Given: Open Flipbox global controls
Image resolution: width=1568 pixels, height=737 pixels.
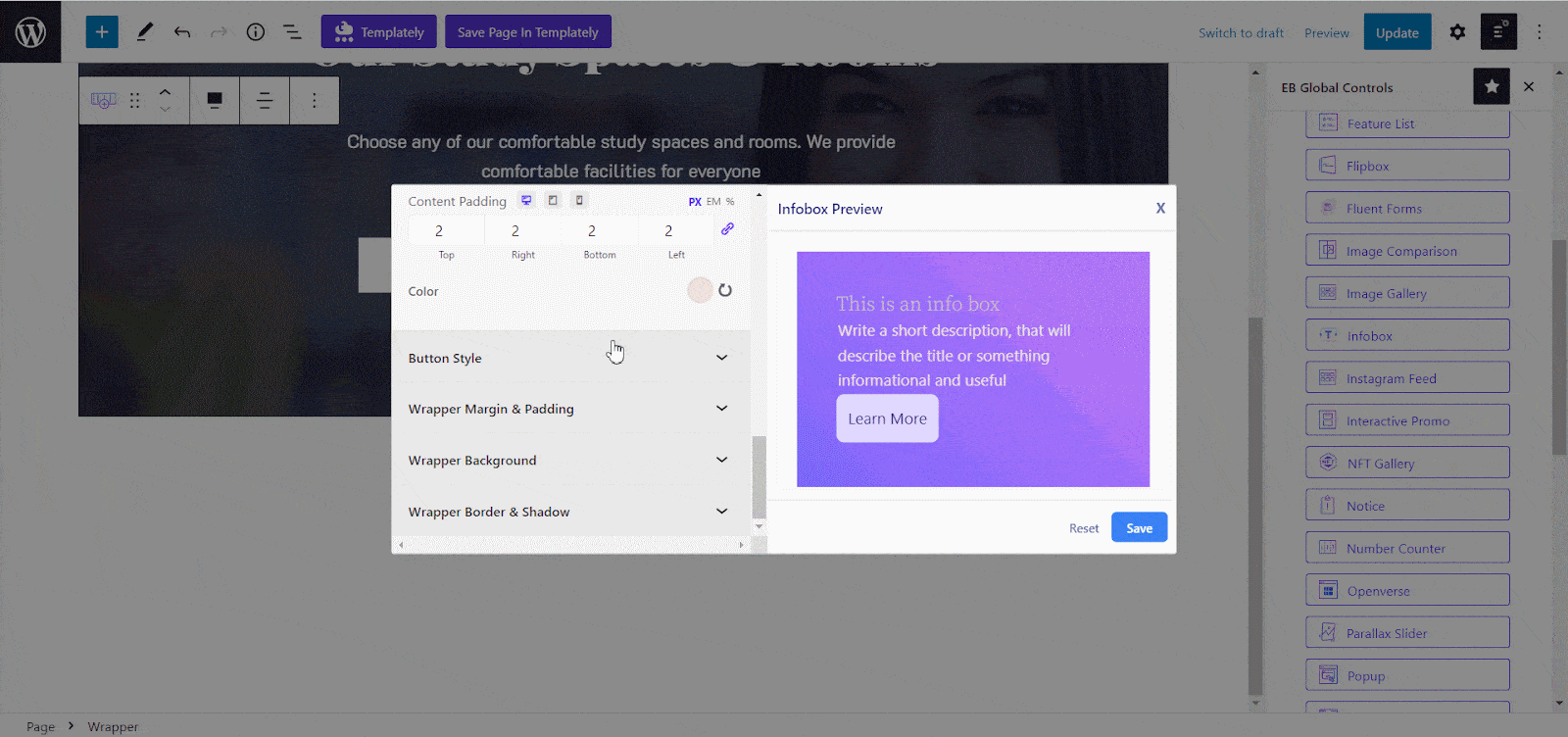Looking at the screenshot, I should coord(1407,166).
